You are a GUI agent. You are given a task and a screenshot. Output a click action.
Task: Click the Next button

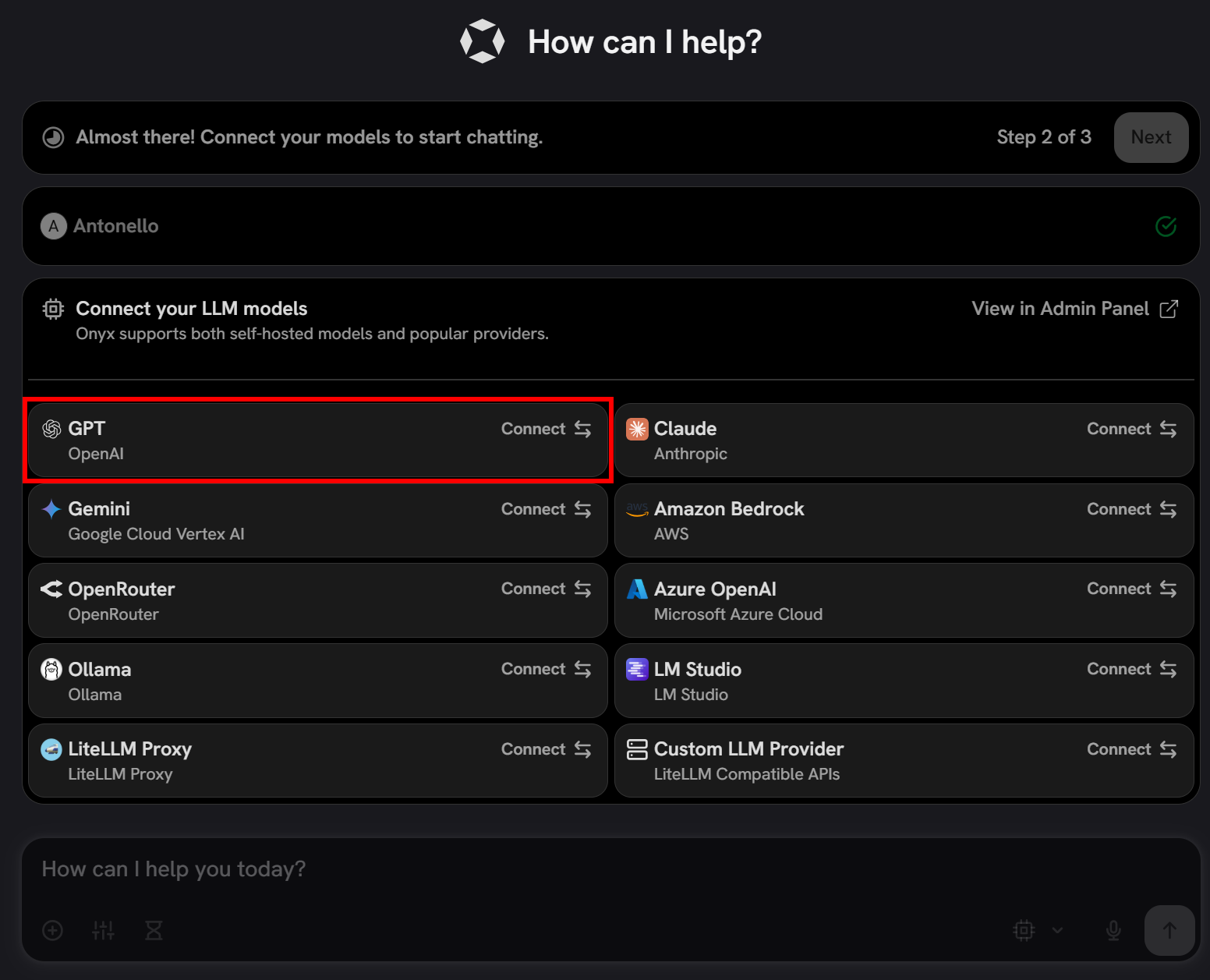(x=1151, y=137)
